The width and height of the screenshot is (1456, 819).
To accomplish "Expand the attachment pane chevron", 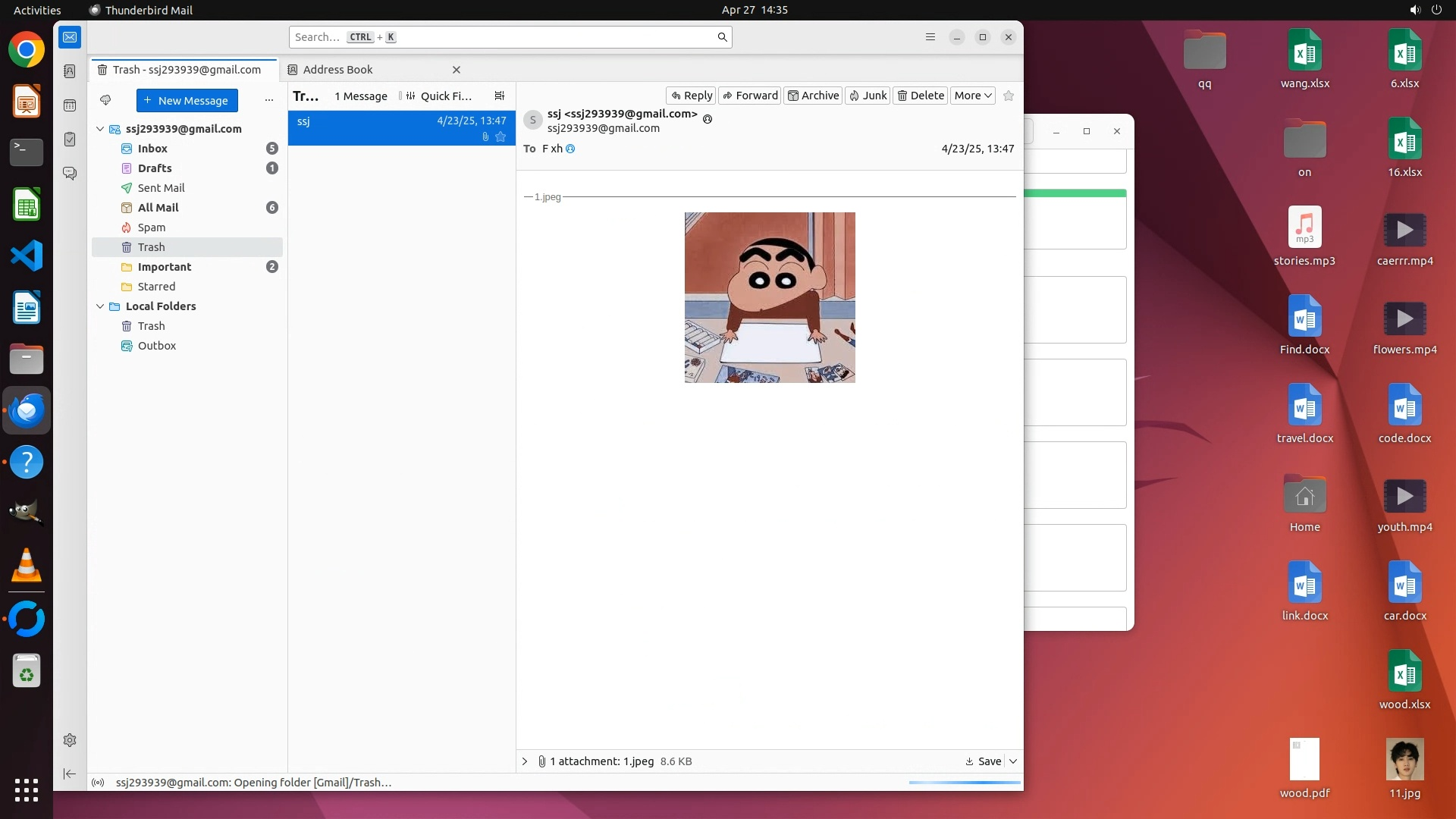I will (x=525, y=761).
